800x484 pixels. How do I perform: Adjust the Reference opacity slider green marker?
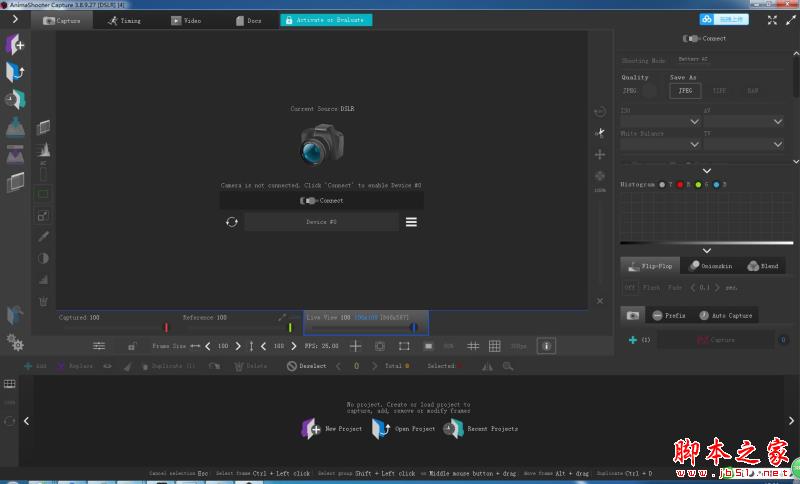point(290,327)
